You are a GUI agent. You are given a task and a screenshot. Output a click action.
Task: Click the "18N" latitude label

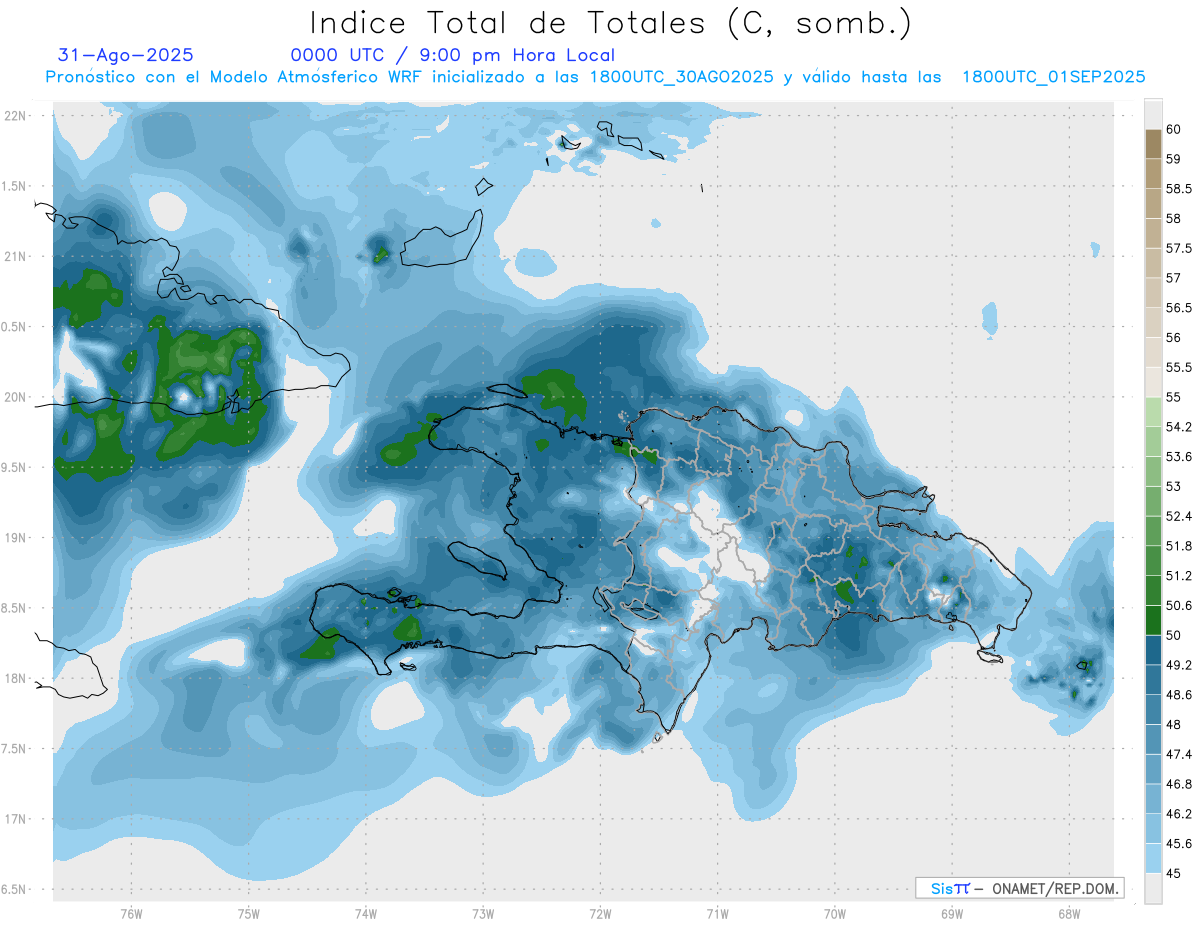click(16, 678)
